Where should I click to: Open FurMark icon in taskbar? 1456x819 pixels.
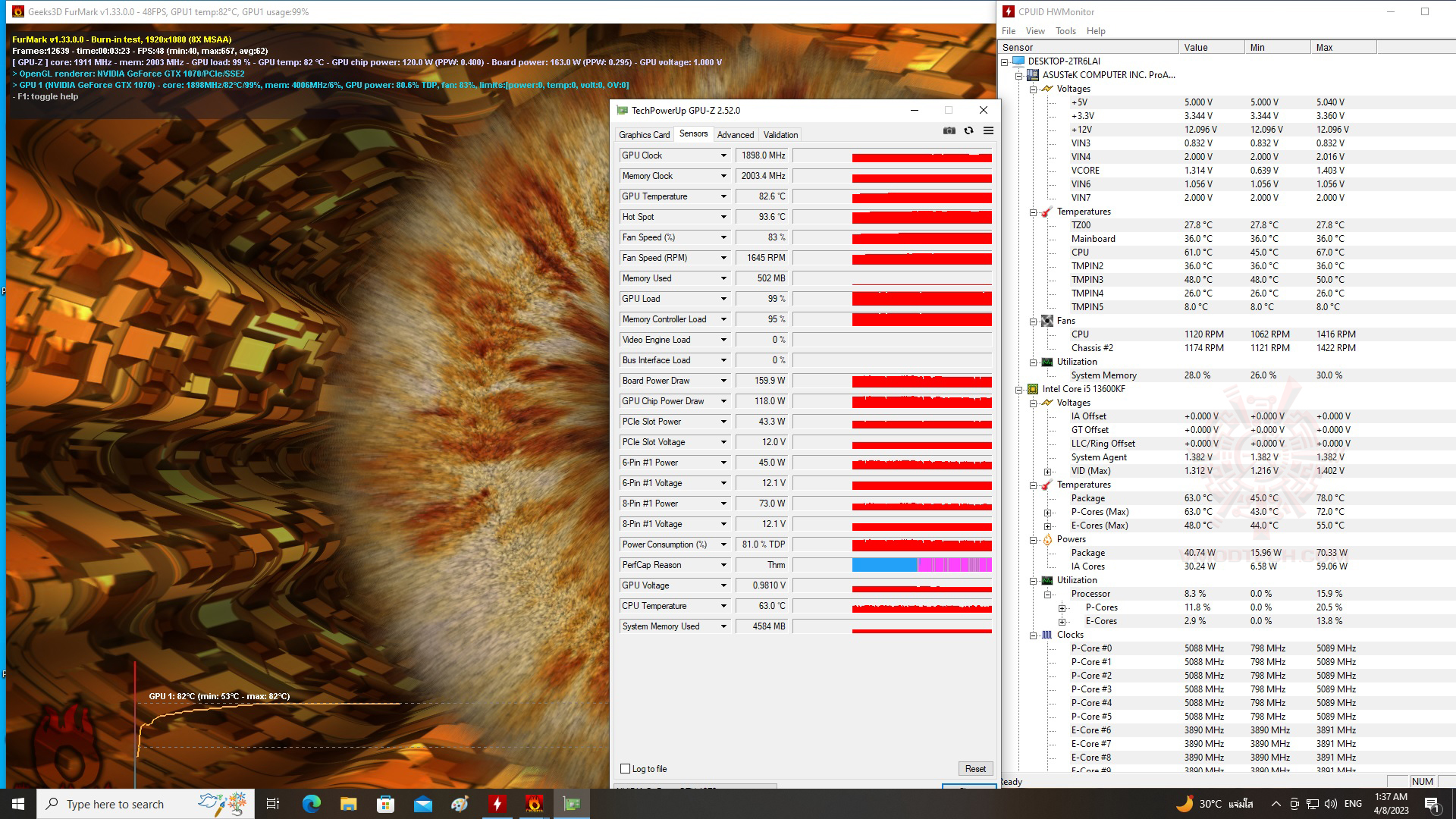point(534,804)
